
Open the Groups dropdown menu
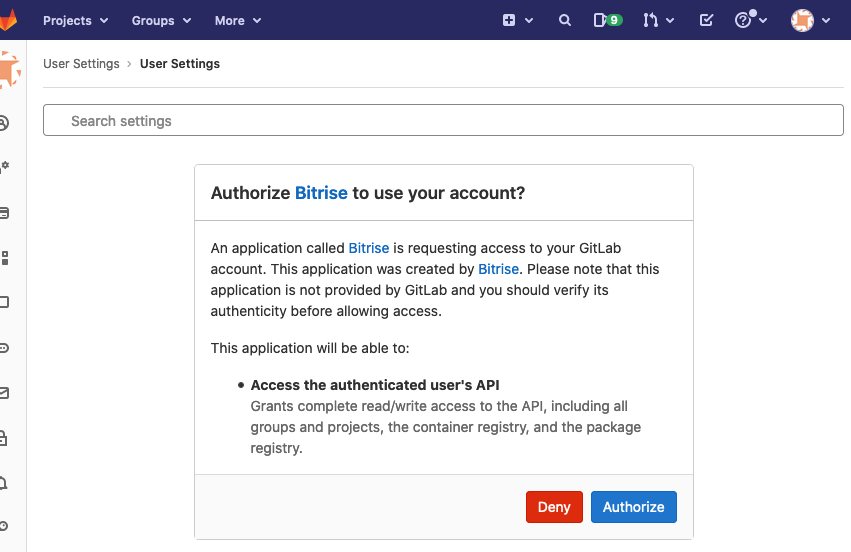161,21
